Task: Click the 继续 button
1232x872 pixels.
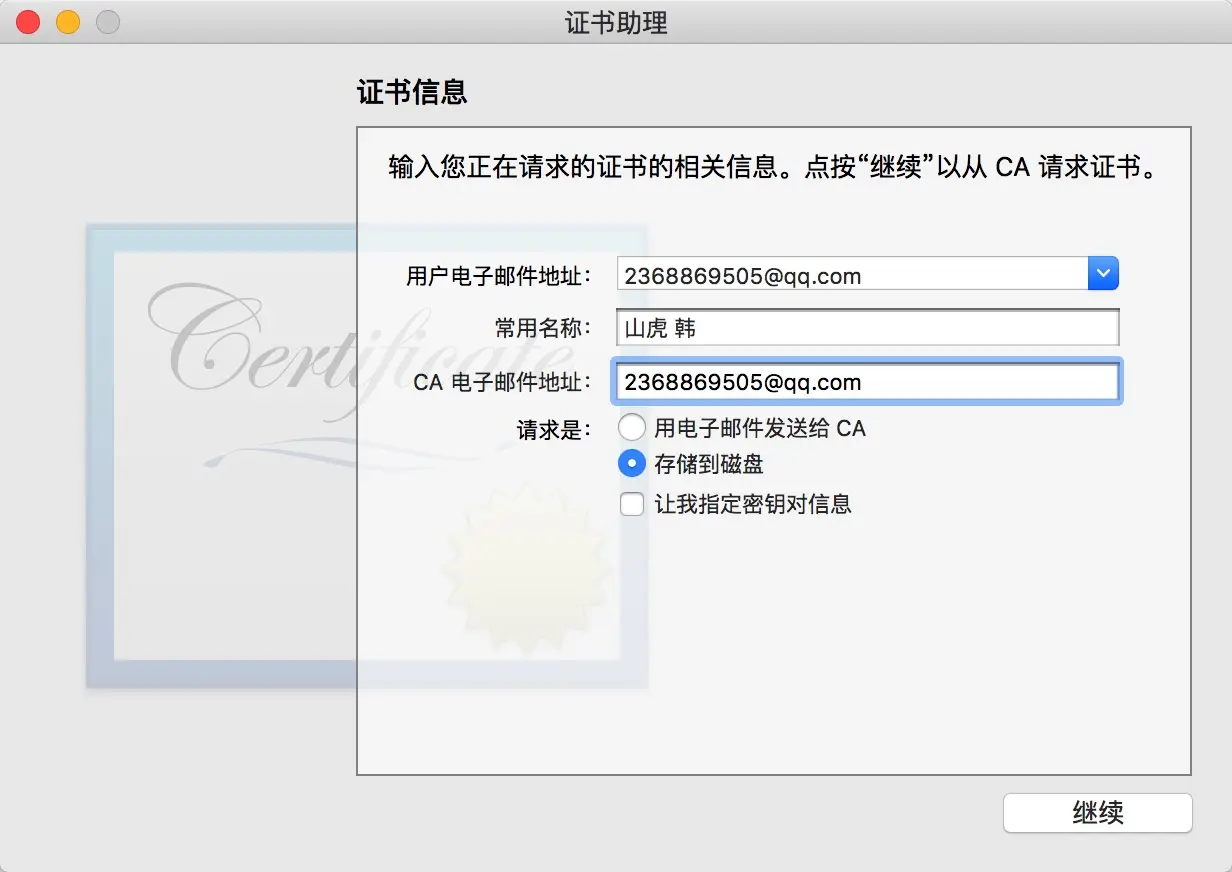Action: click(x=1098, y=813)
